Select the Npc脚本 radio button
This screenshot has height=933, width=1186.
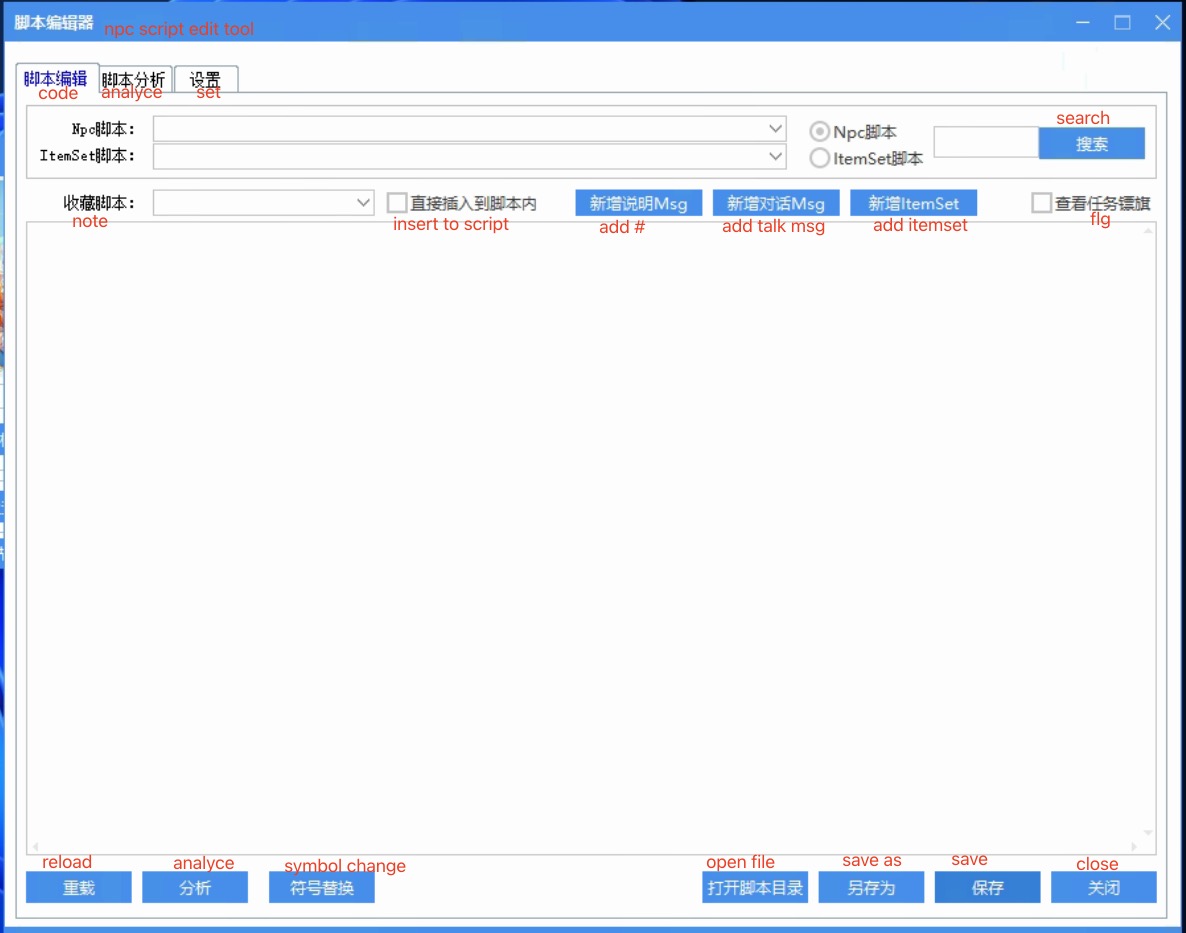tap(819, 132)
